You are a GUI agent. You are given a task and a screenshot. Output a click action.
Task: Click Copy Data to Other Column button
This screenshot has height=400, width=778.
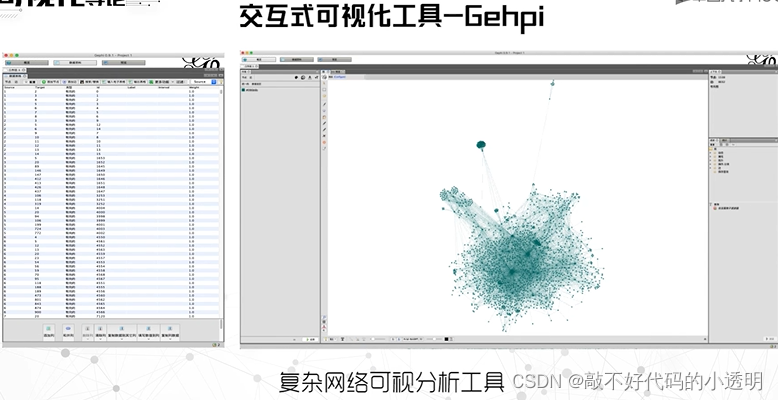[122, 332]
